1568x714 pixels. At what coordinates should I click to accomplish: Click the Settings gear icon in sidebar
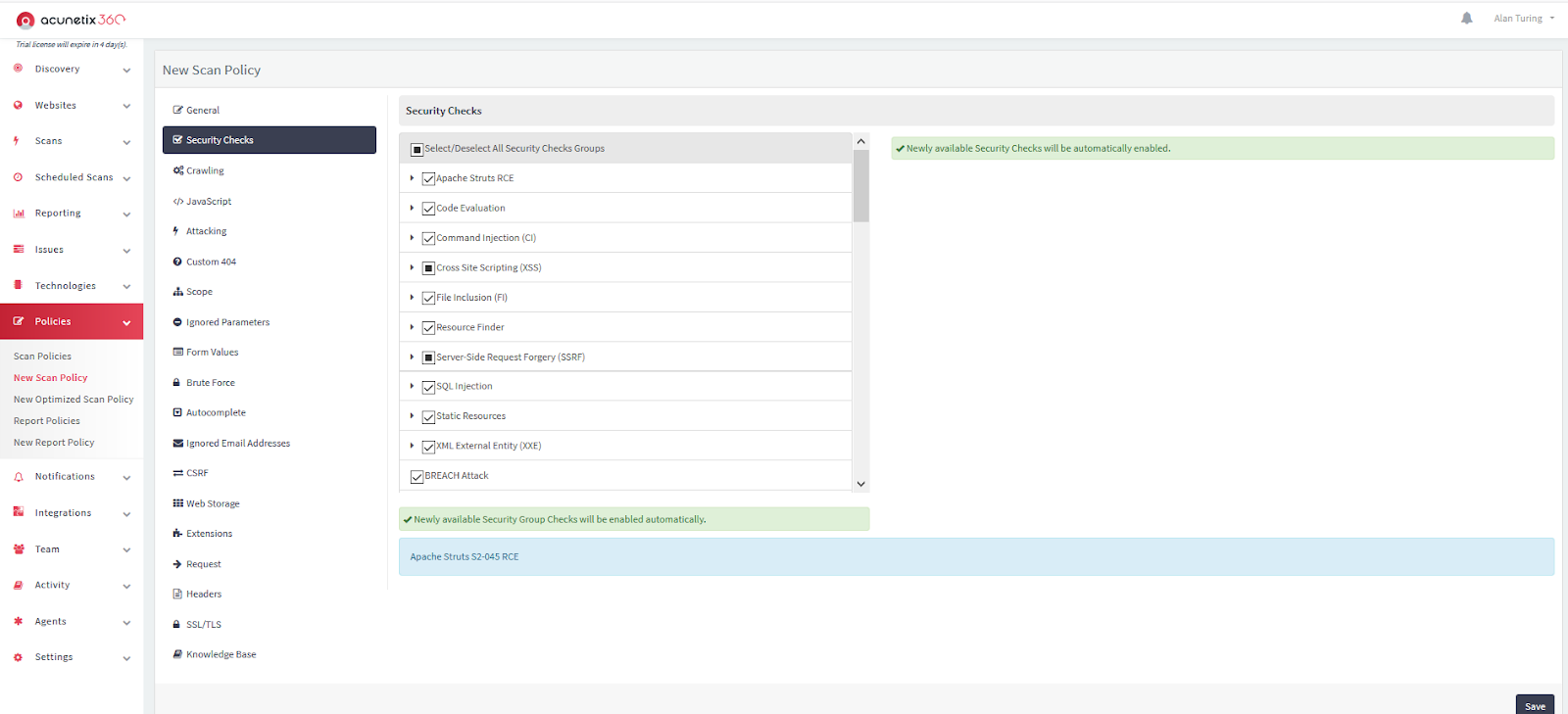[18, 657]
